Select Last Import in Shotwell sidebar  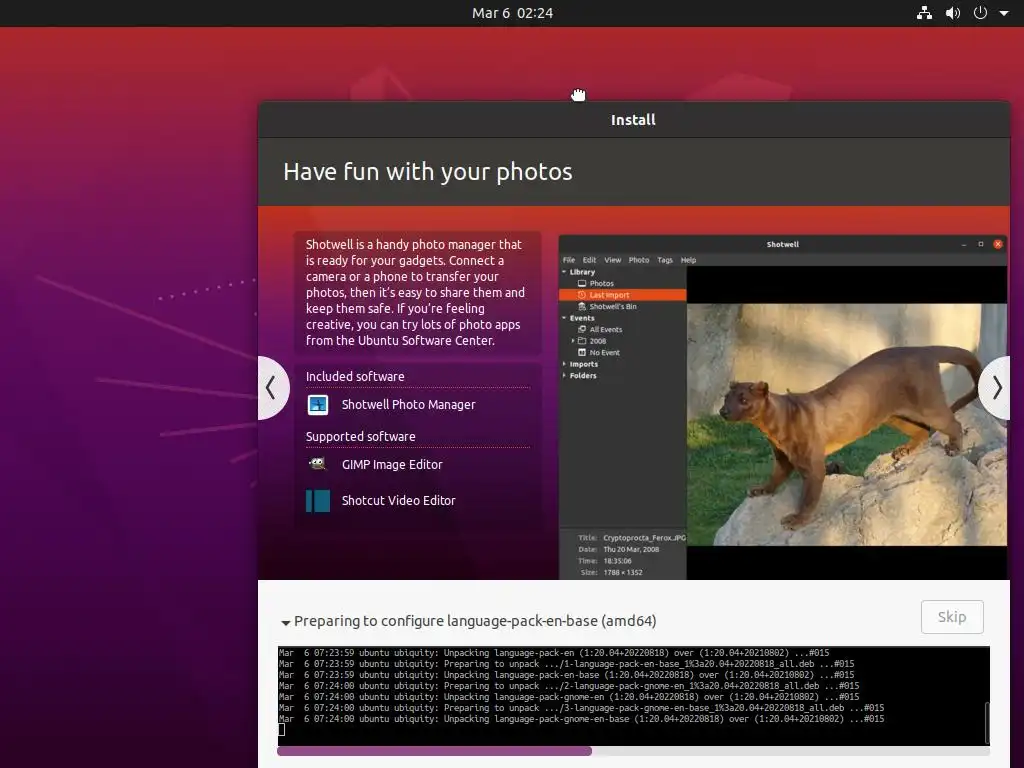pos(622,295)
